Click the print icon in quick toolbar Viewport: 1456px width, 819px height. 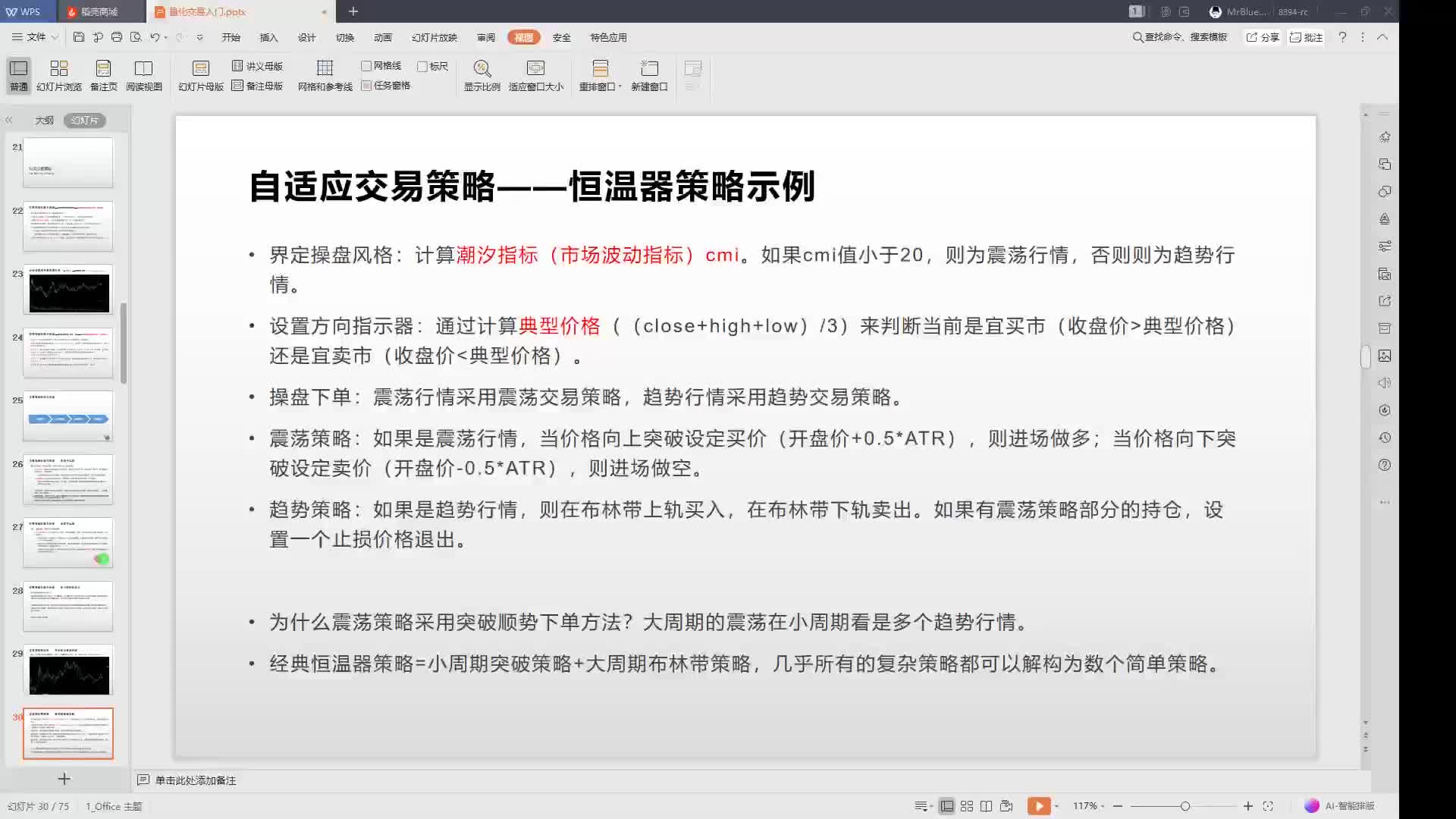tap(117, 37)
